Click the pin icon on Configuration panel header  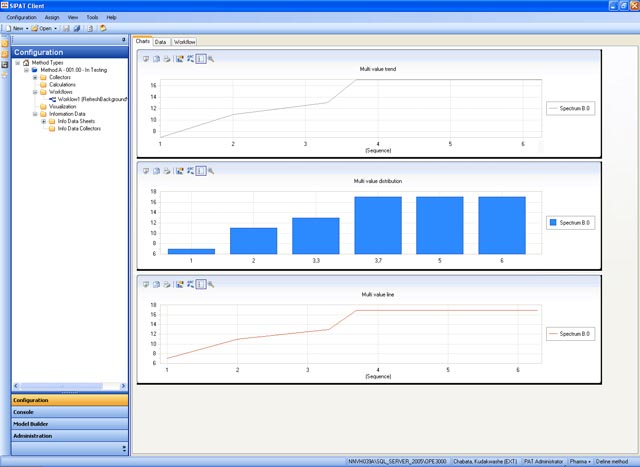123,40
